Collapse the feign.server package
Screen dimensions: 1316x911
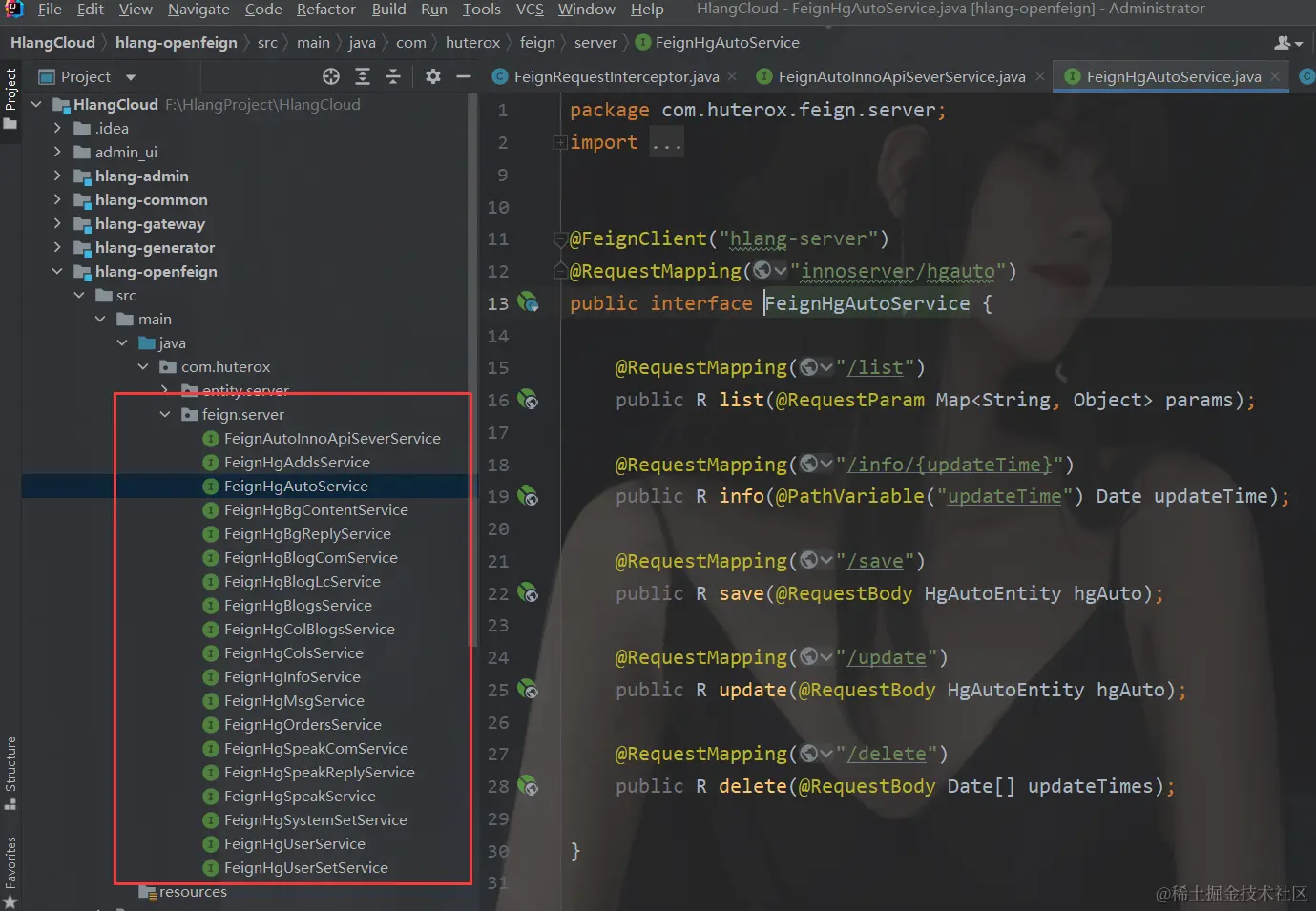[165, 414]
